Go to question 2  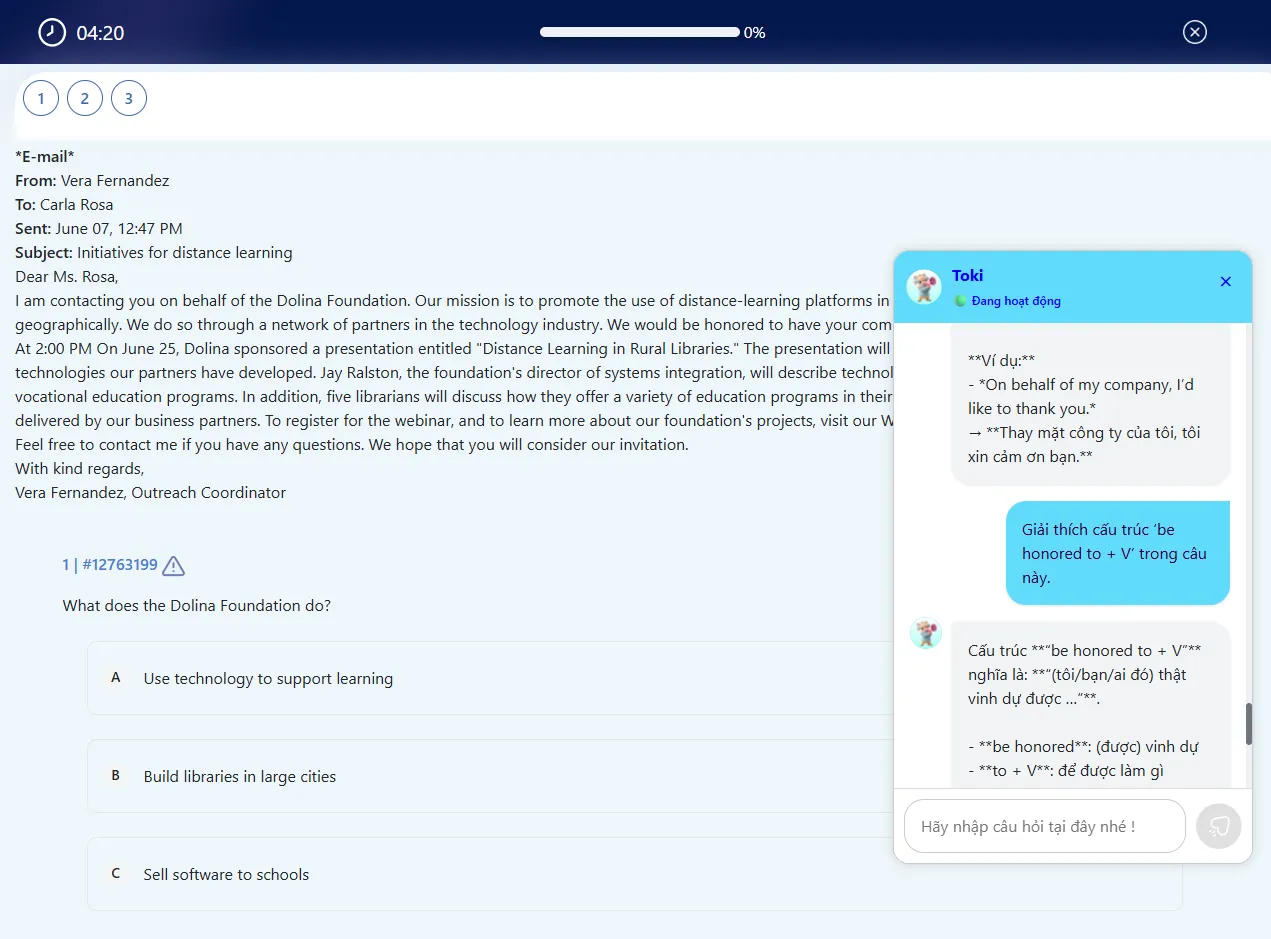(85, 98)
